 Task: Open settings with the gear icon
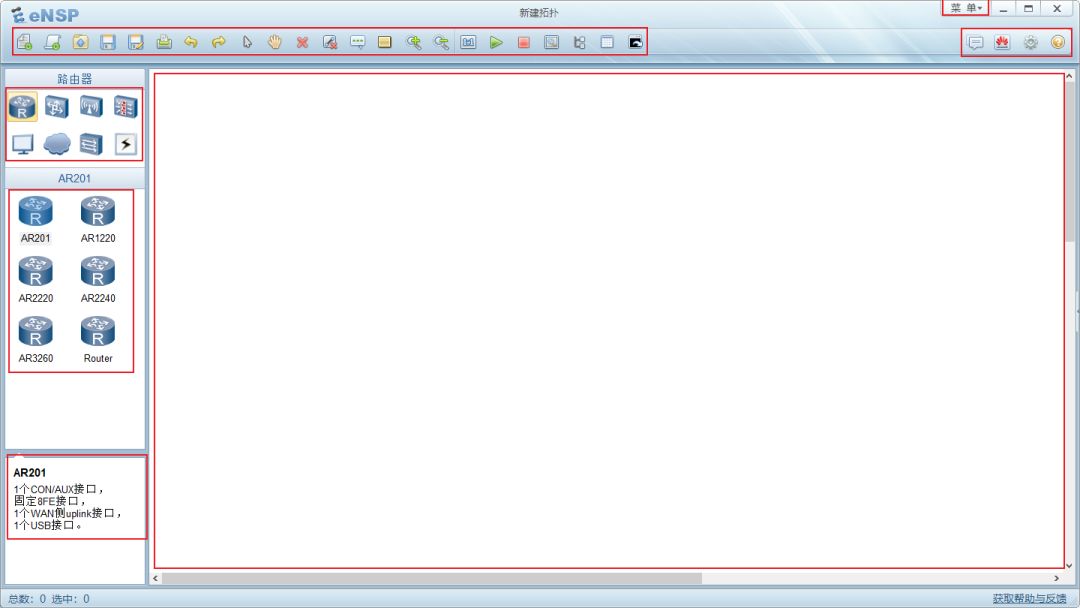click(1030, 42)
